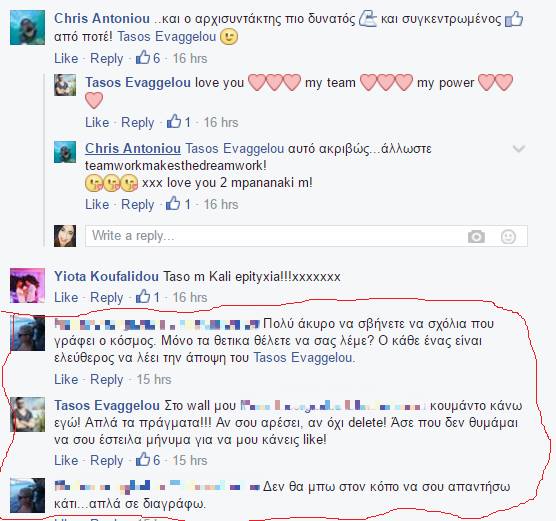Like Chris Antoniou's top comment
This screenshot has height=521, width=556.
[x=66, y=58]
